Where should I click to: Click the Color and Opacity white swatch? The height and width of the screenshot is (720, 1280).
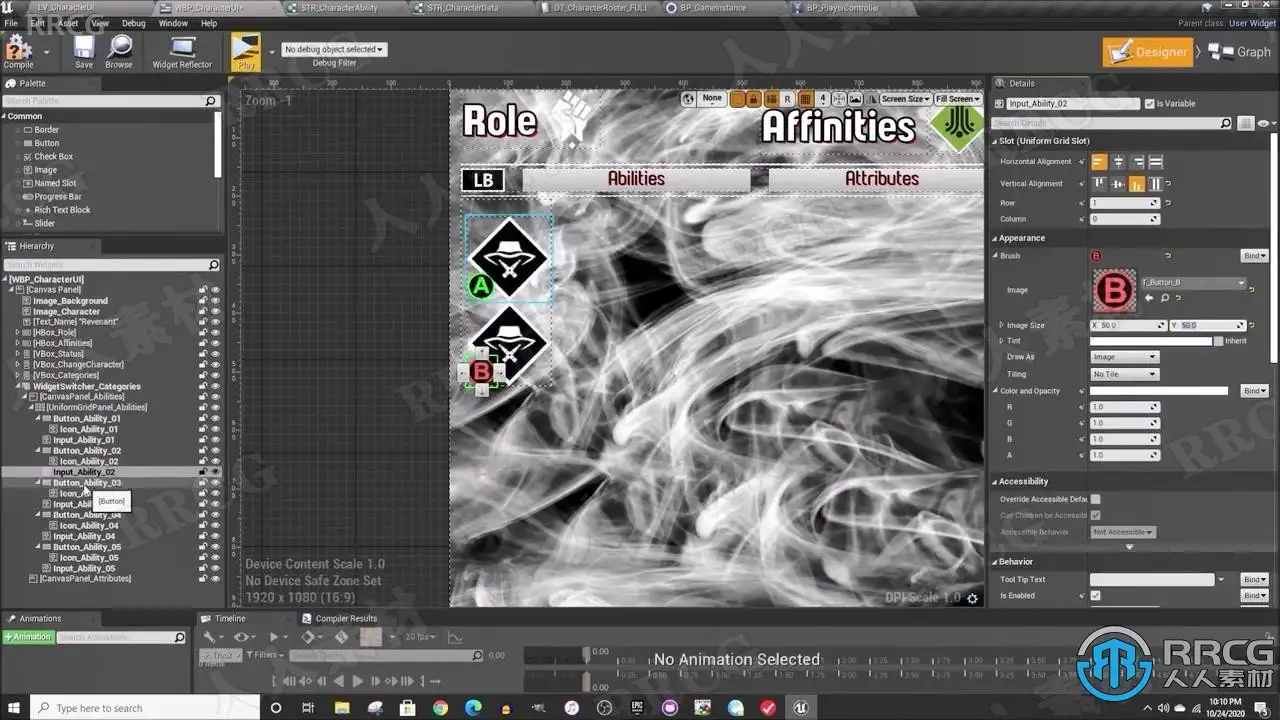1158,391
